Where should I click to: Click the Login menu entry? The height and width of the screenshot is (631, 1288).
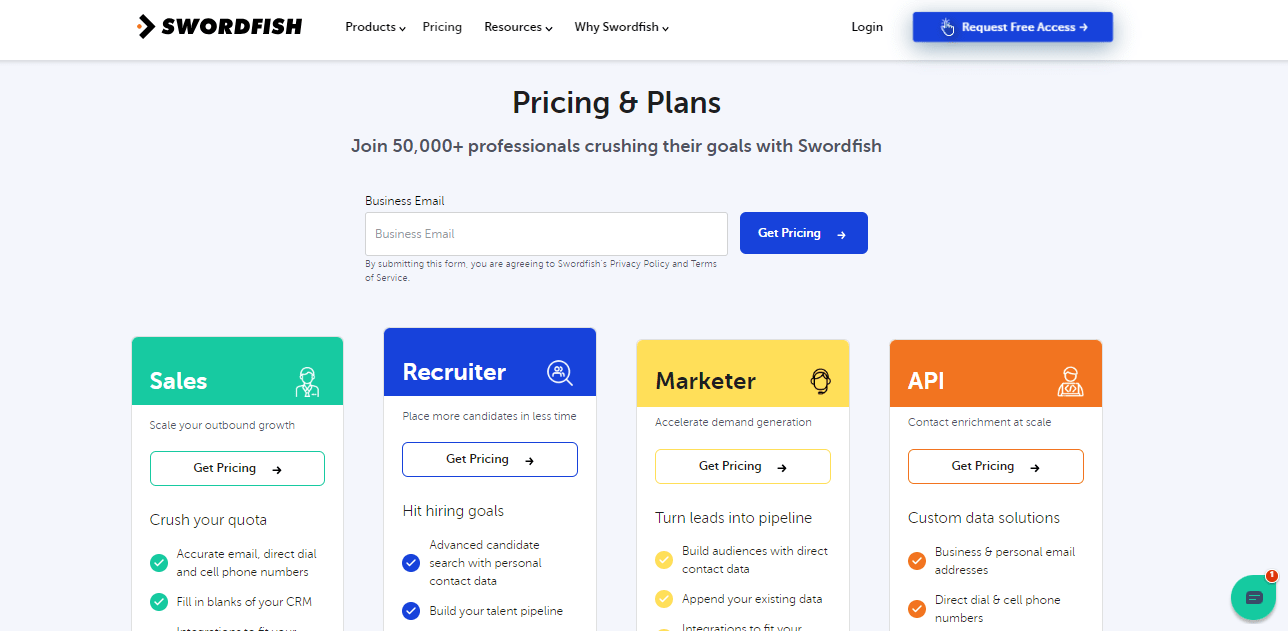(x=867, y=27)
